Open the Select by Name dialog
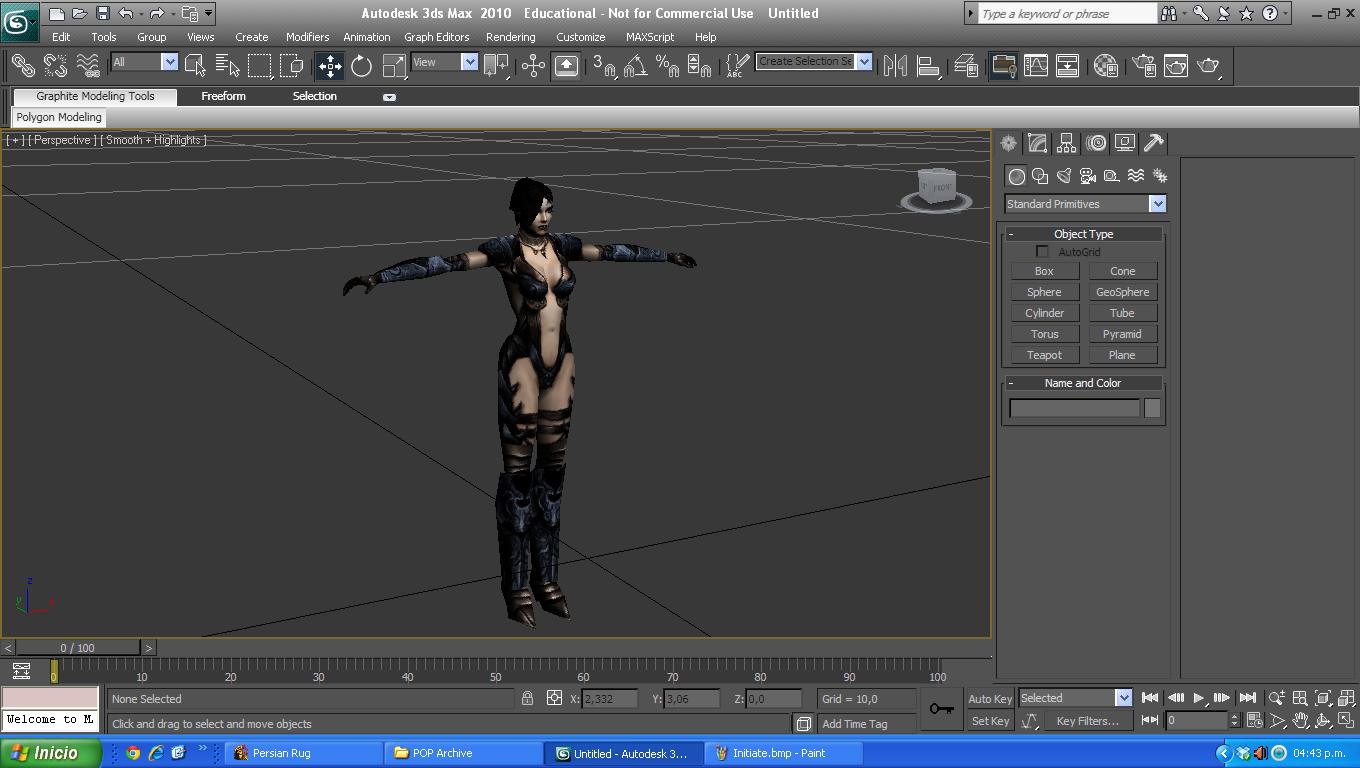 (x=228, y=66)
